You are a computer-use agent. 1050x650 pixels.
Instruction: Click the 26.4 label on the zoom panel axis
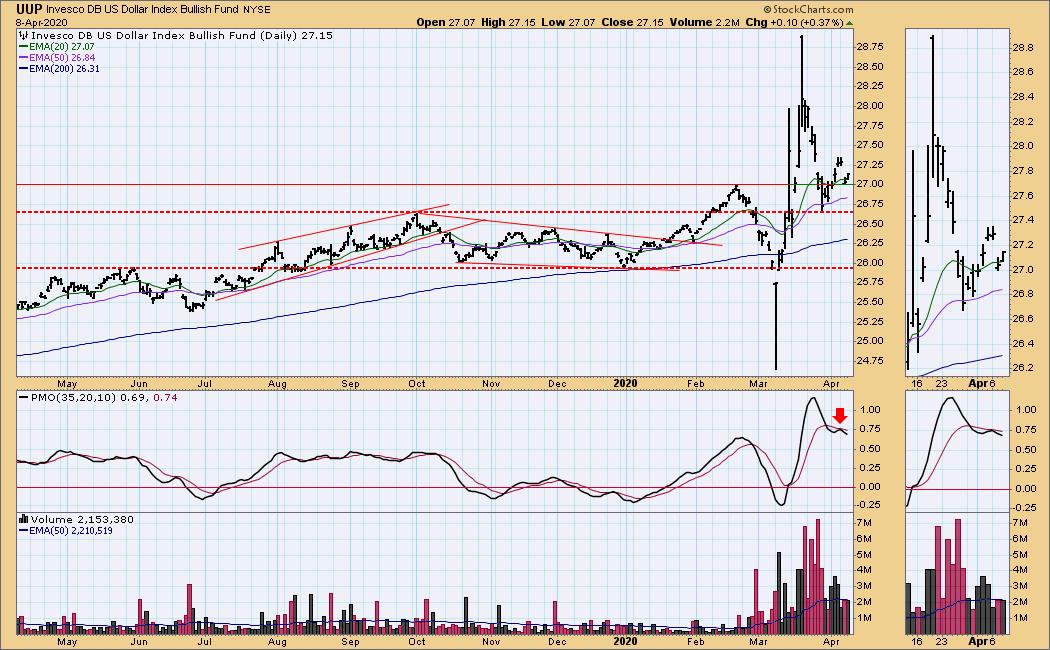(x=1022, y=343)
